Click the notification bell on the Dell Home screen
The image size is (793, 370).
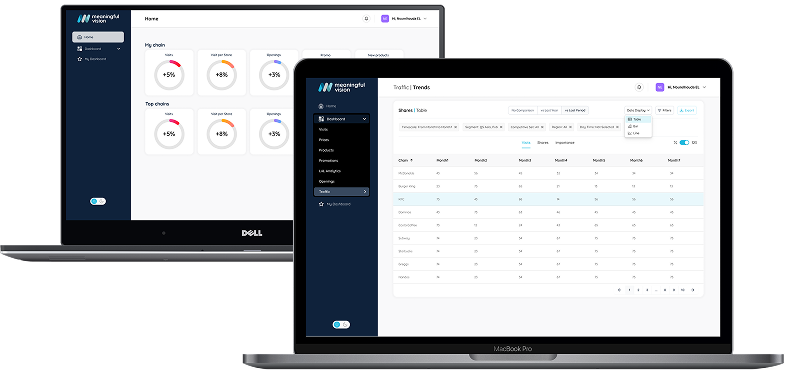366,19
